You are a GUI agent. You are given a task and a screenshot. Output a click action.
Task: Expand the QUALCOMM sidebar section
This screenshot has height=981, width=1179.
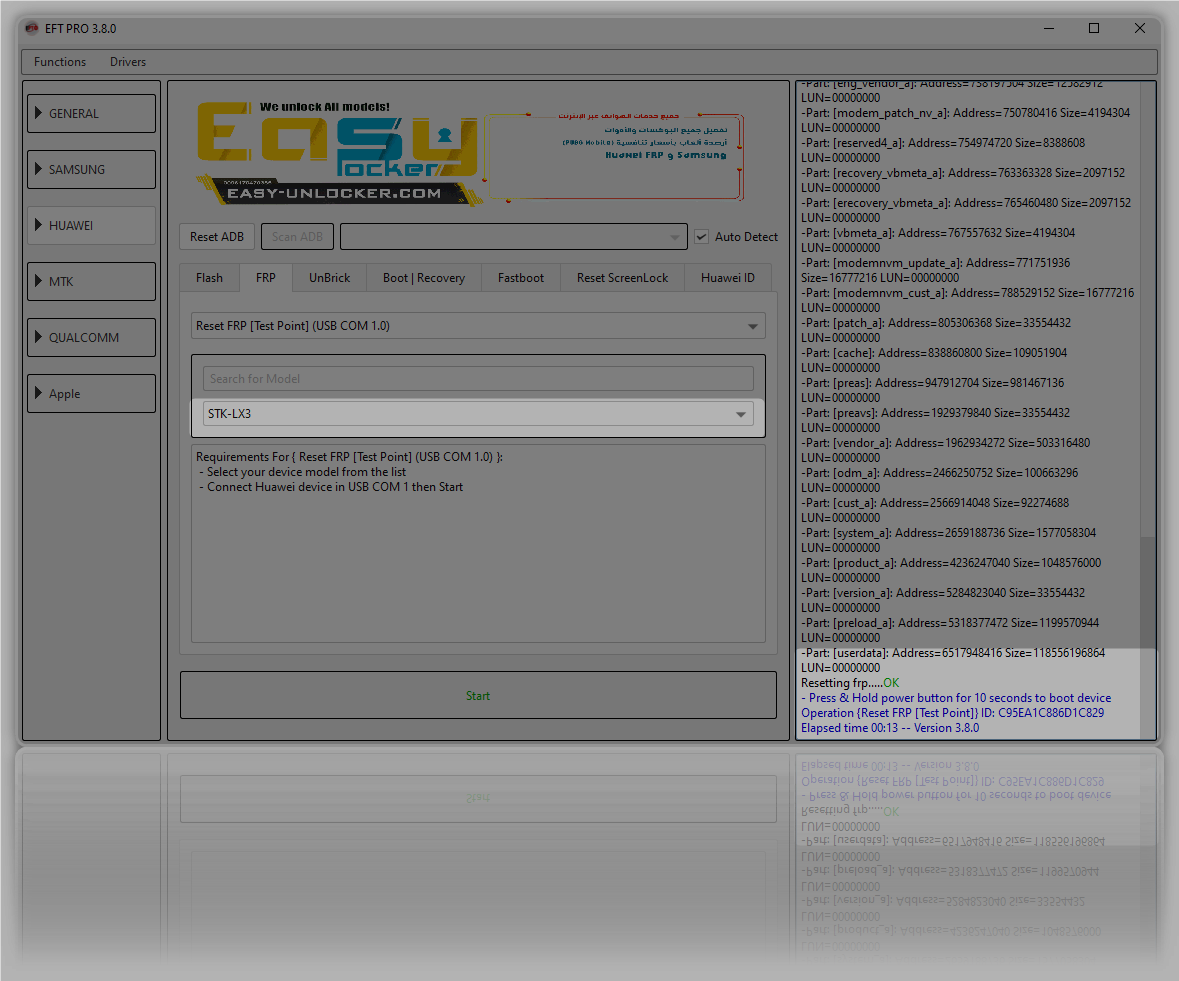[x=92, y=338]
